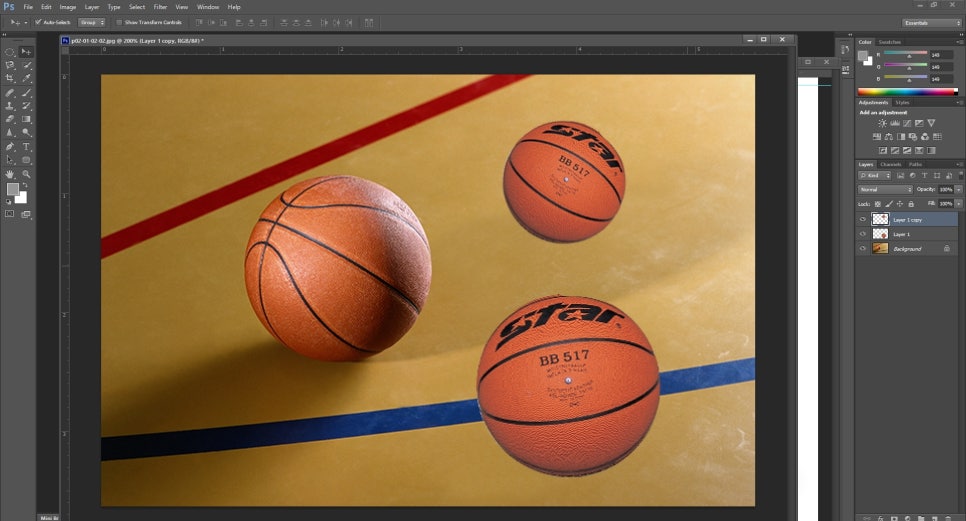
Task: Reset default foreground and background colors
Action: tap(9, 201)
